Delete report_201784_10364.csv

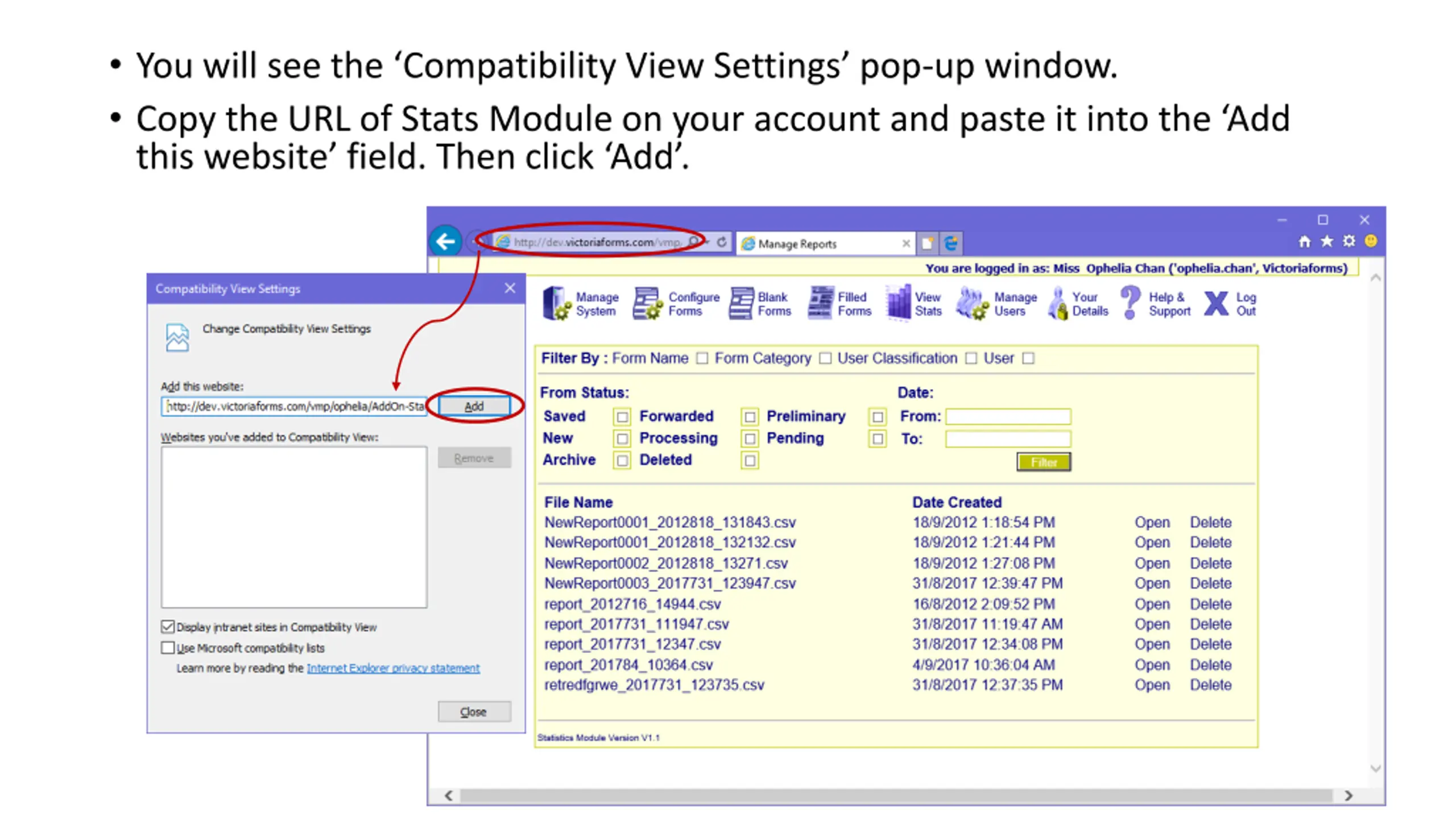[x=1210, y=665]
